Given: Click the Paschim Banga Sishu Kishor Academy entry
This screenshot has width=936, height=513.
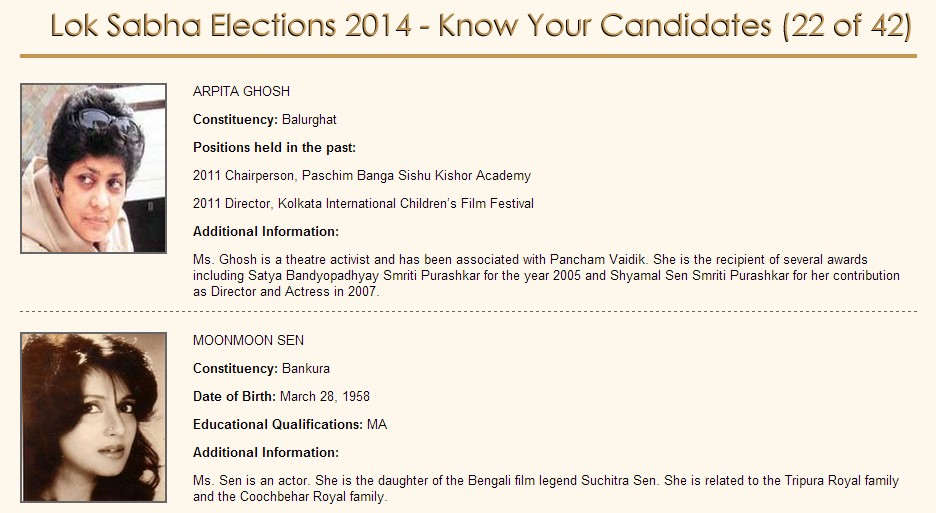Looking at the screenshot, I should click(361, 176).
